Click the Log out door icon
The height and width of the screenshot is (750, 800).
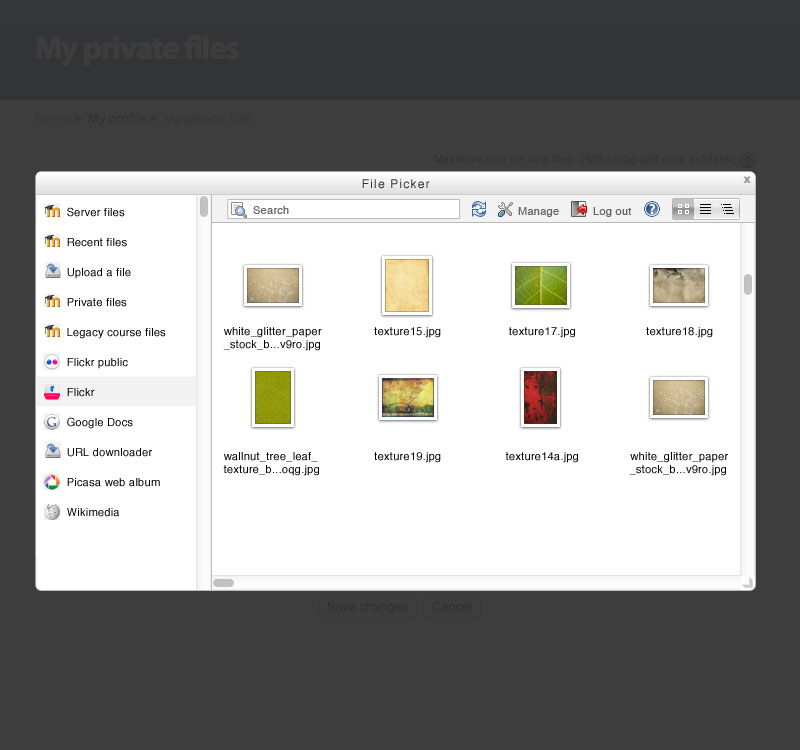(x=579, y=209)
